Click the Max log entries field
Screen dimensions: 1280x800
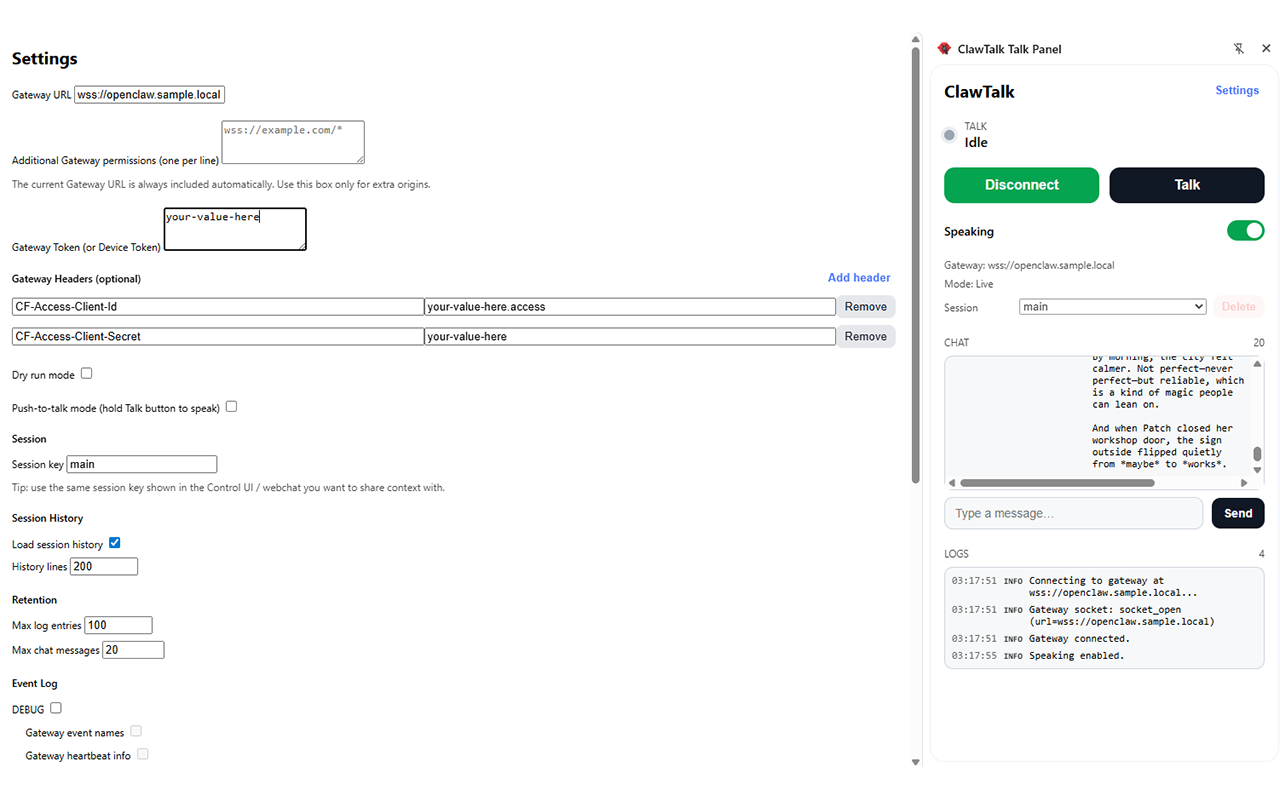tap(118, 625)
